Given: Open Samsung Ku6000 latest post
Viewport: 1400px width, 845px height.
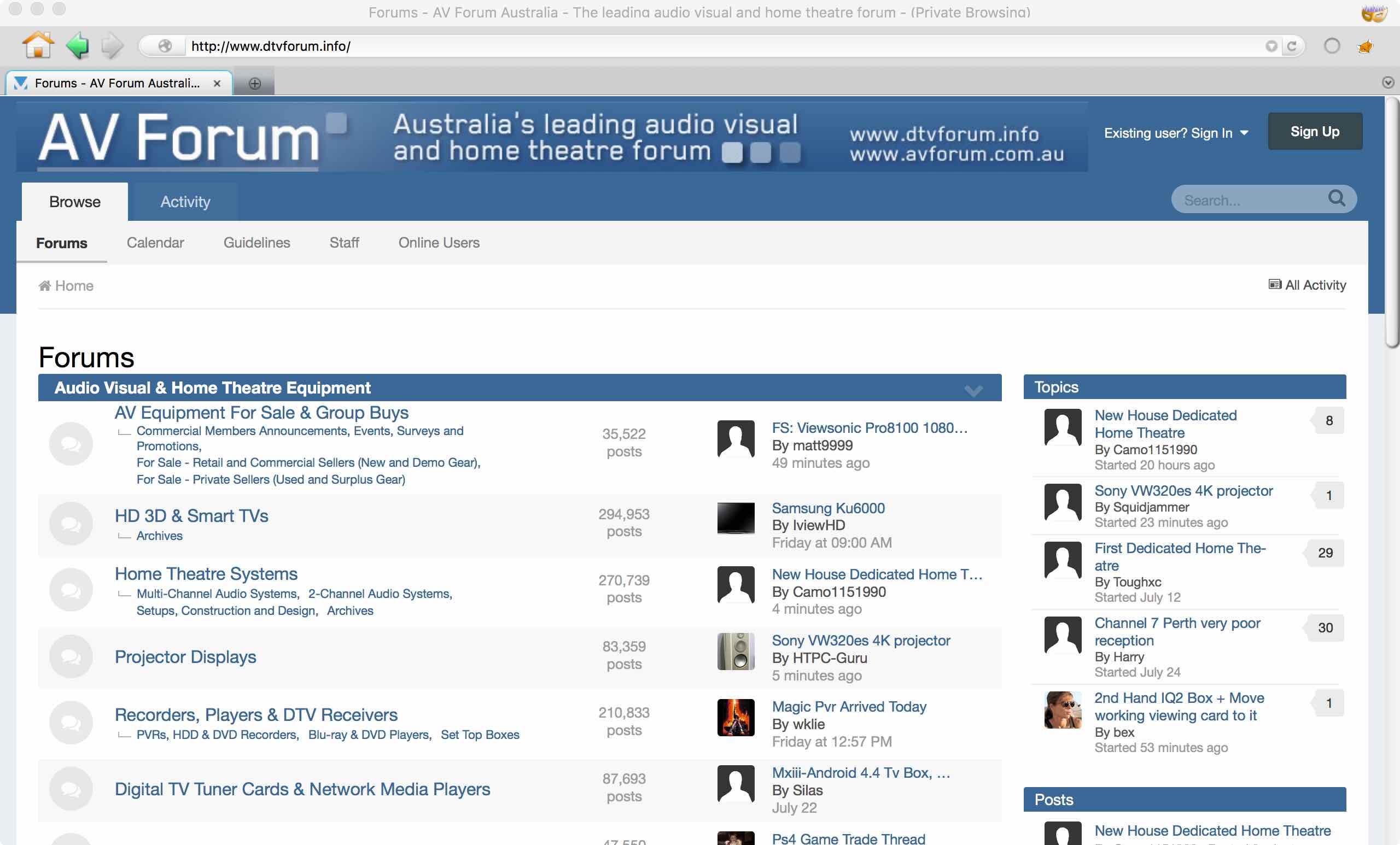Looking at the screenshot, I should coord(828,508).
